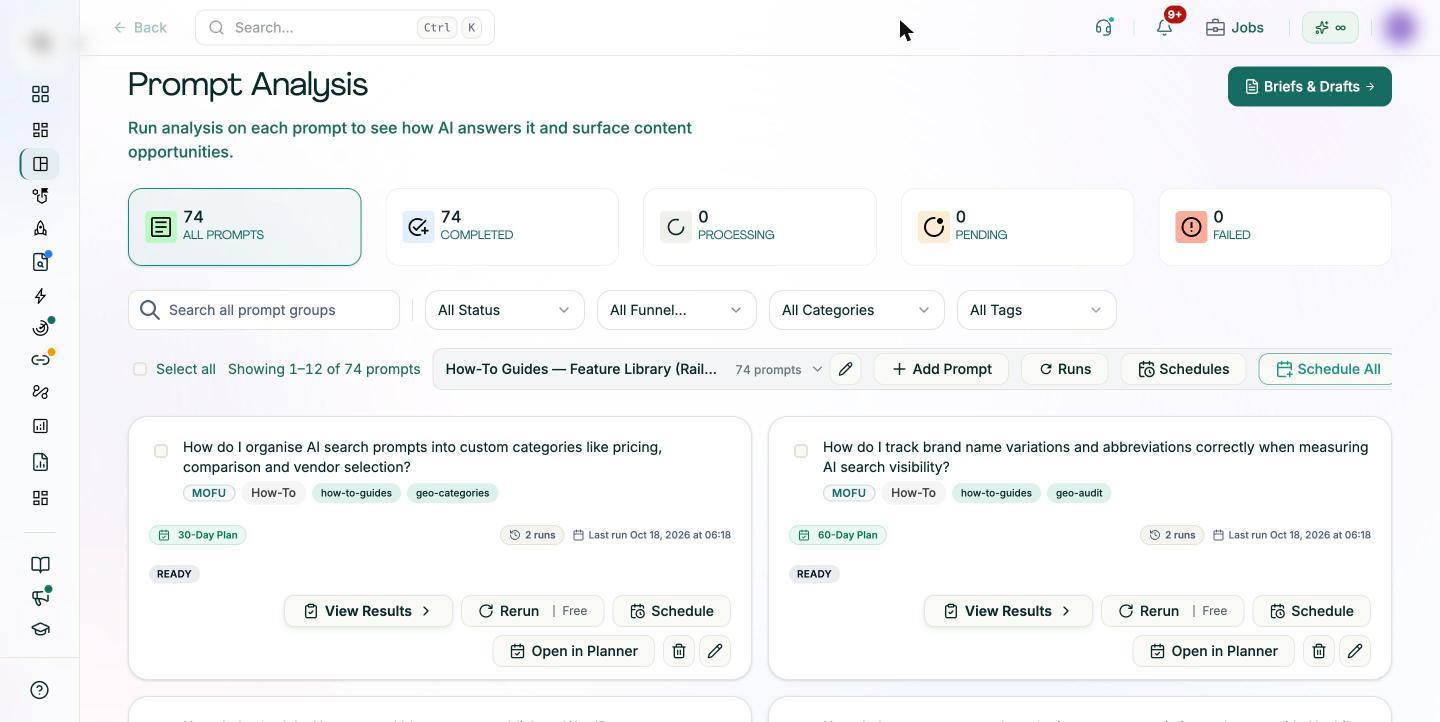Check the brand name variations card checkbox
This screenshot has width=1440, height=722.
pos(801,451)
